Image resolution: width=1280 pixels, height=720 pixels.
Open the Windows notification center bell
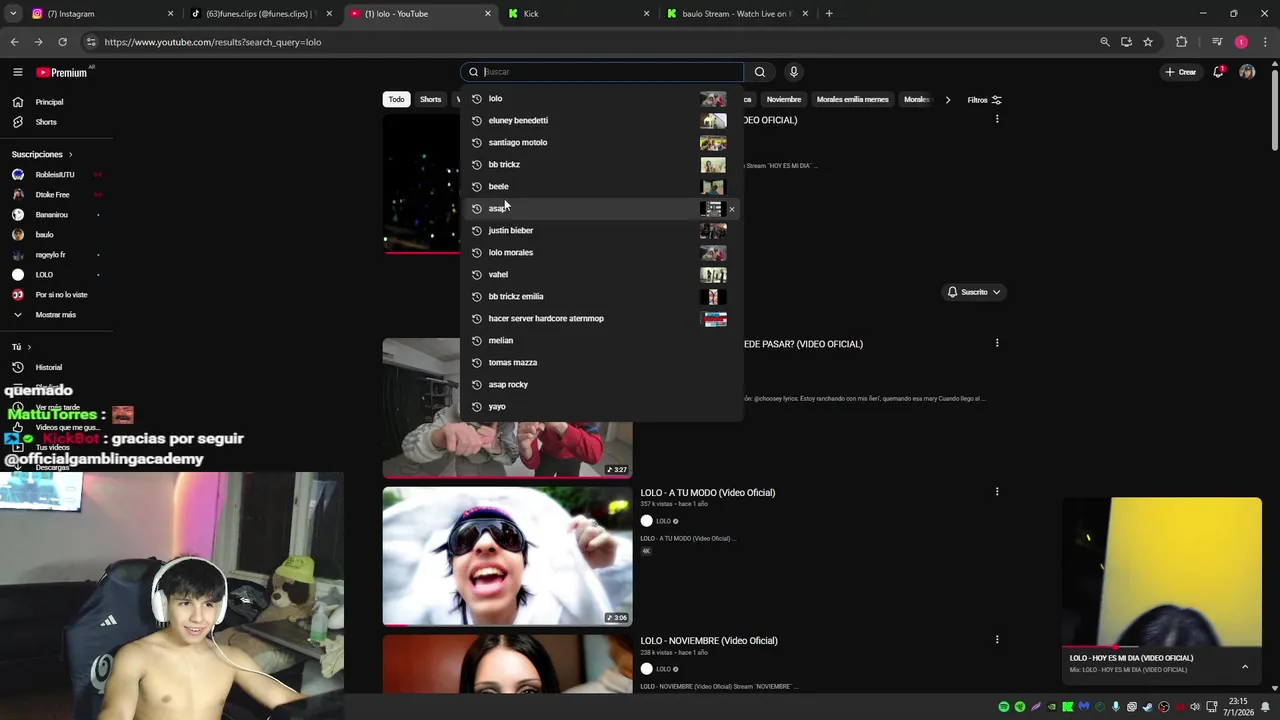[x=1265, y=707]
